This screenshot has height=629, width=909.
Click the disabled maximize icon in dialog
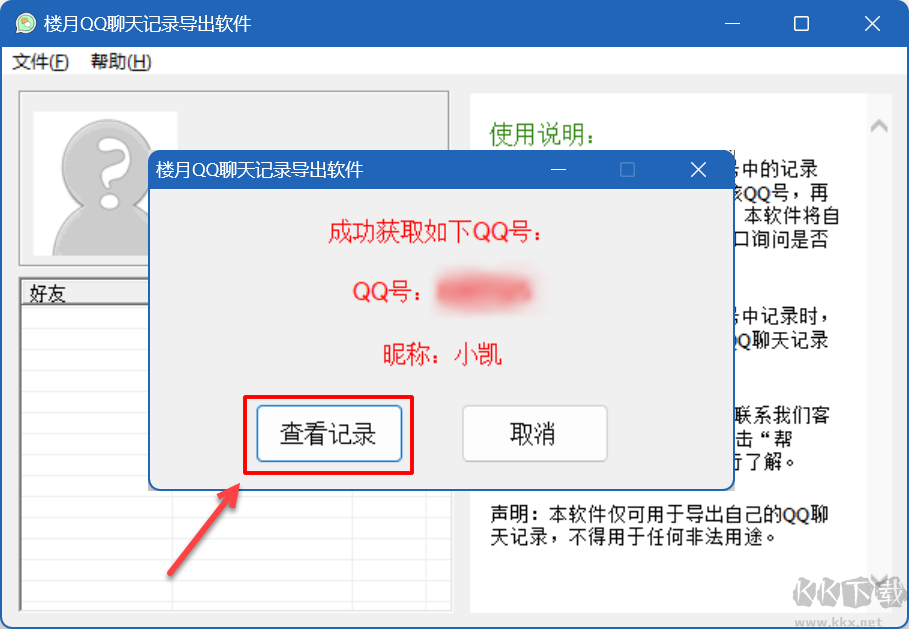click(x=627, y=170)
